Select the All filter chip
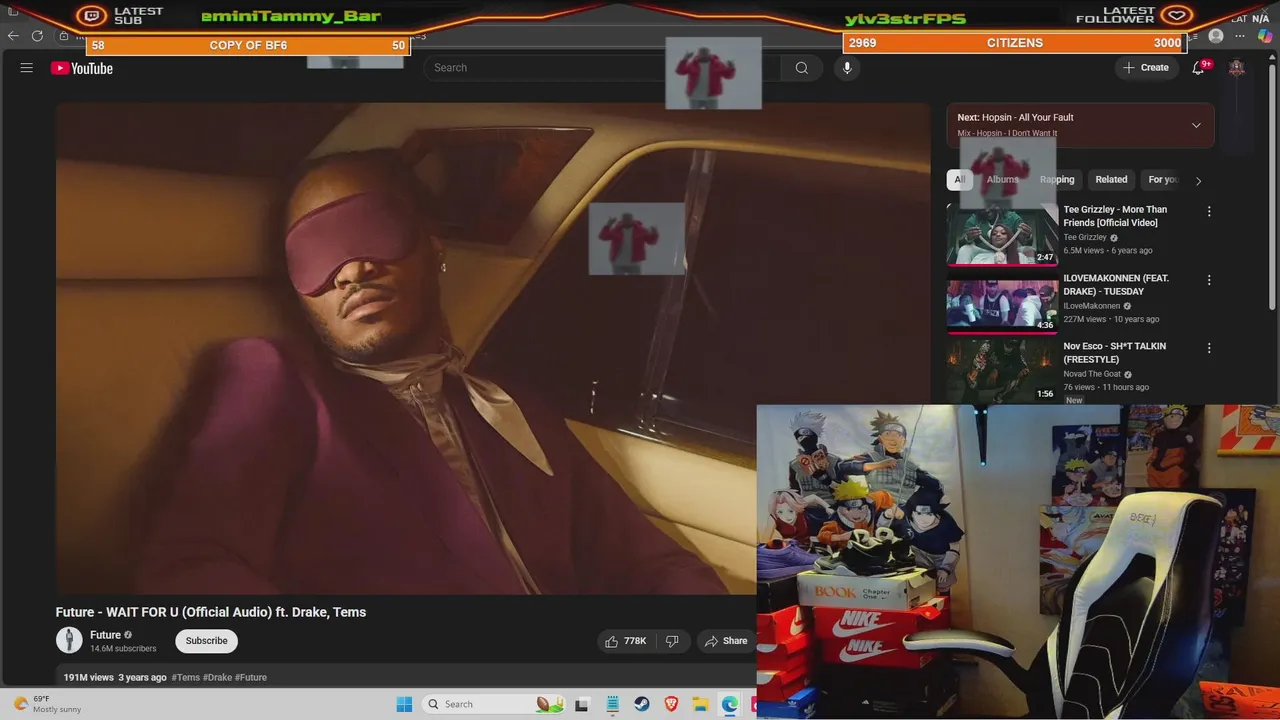Image resolution: width=1280 pixels, height=720 pixels. (959, 180)
